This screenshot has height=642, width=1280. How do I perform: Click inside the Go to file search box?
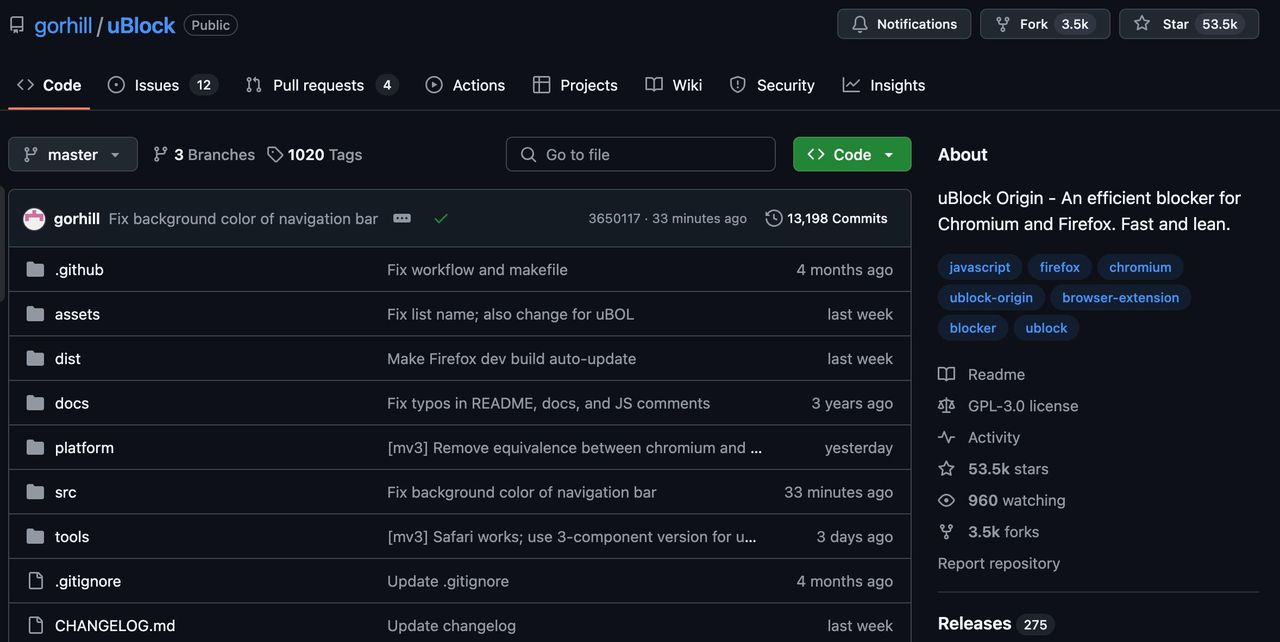click(x=640, y=154)
